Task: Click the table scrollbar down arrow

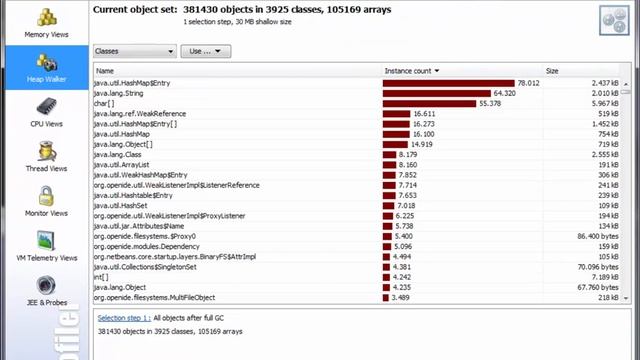Action: tap(626, 298)
